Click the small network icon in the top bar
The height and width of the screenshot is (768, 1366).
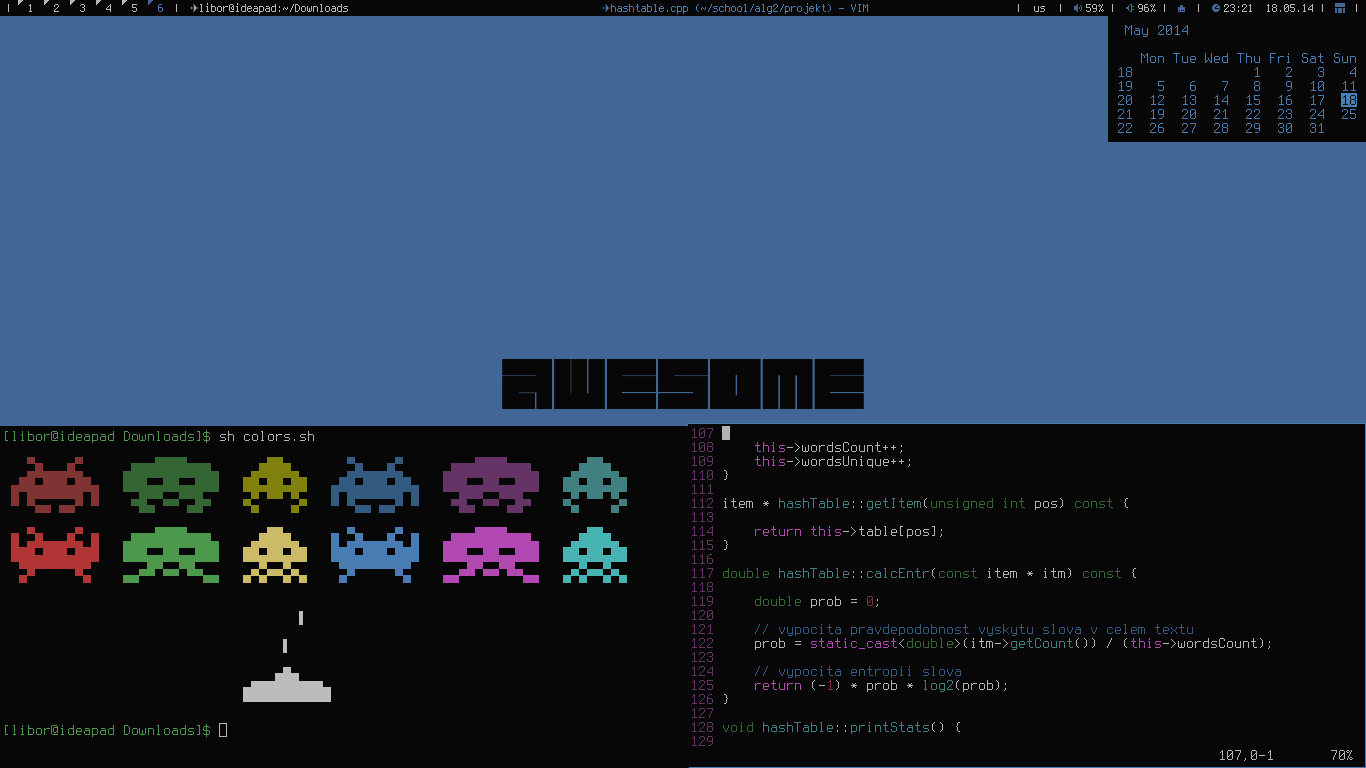tap(1182, 8)
